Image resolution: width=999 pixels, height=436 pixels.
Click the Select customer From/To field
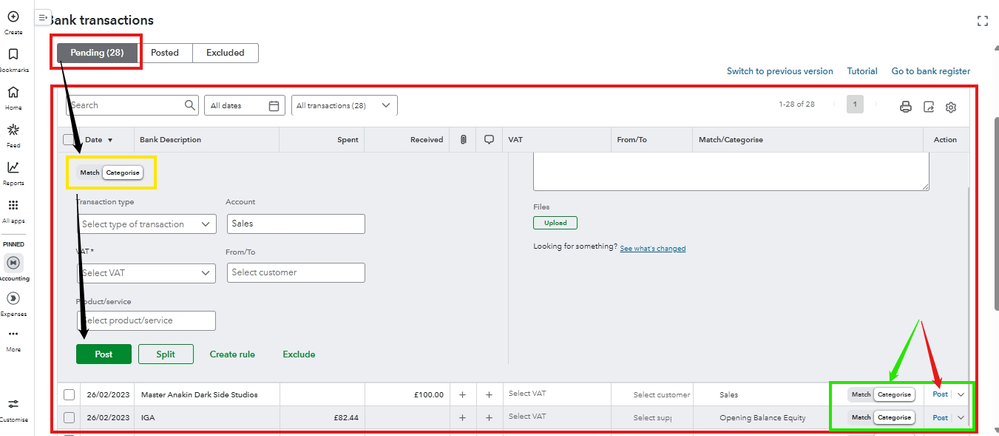pyautogui.click(x=296, y=273)
